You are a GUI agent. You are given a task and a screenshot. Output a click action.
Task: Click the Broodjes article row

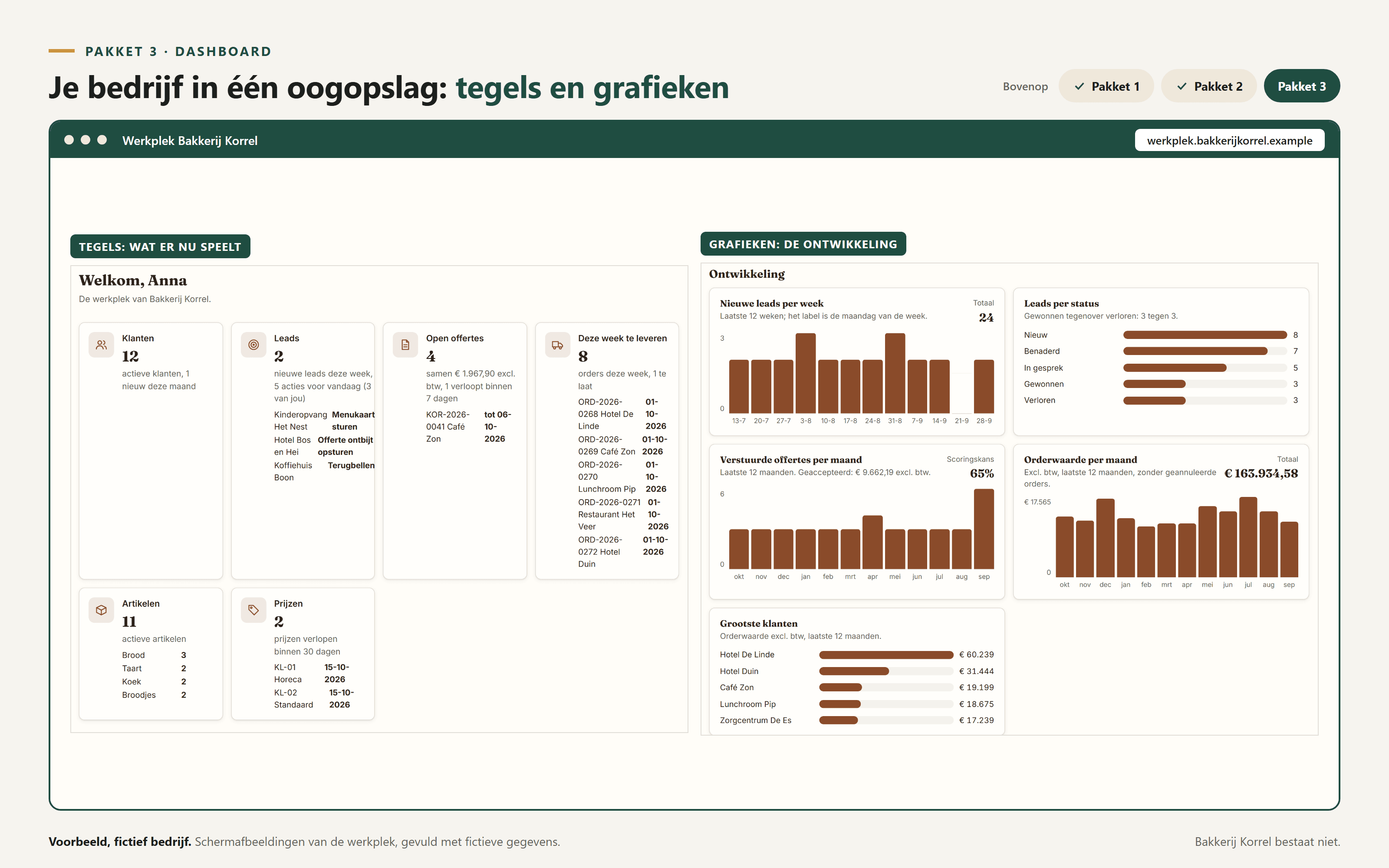[x=154, y=695]
